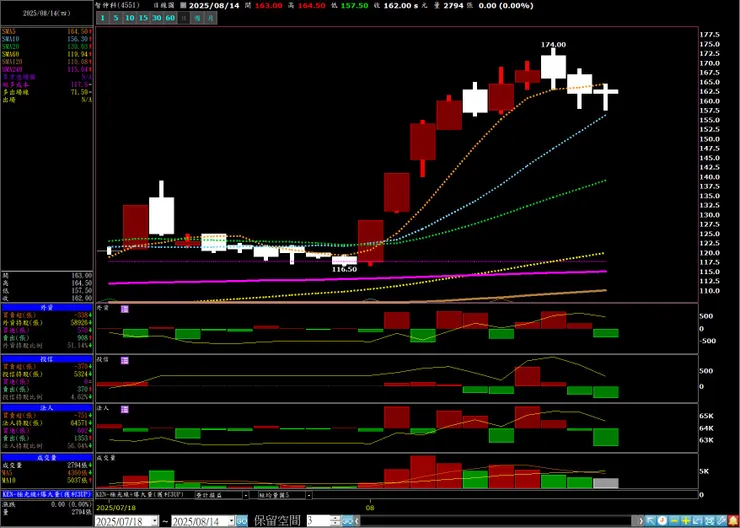740x528 pixels.
Task: Click the clock icon in bottom toolbar
Action: click(662, 521)
